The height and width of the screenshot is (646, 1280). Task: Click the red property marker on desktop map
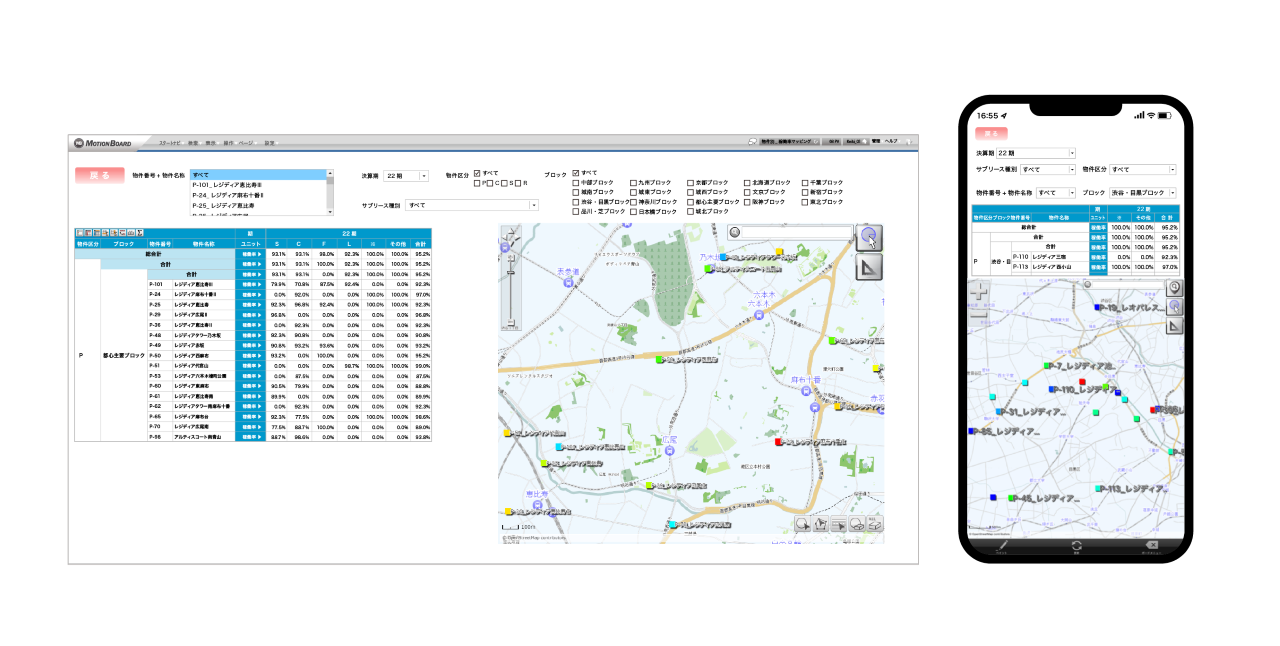coord(779,441)
